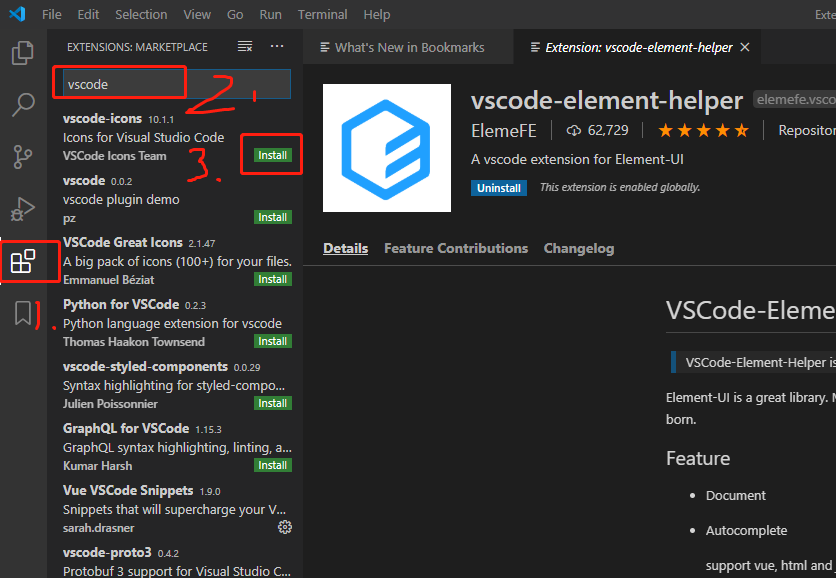
Task: Click the Extensions: Marketplace panel title
Action: point(137,47)
